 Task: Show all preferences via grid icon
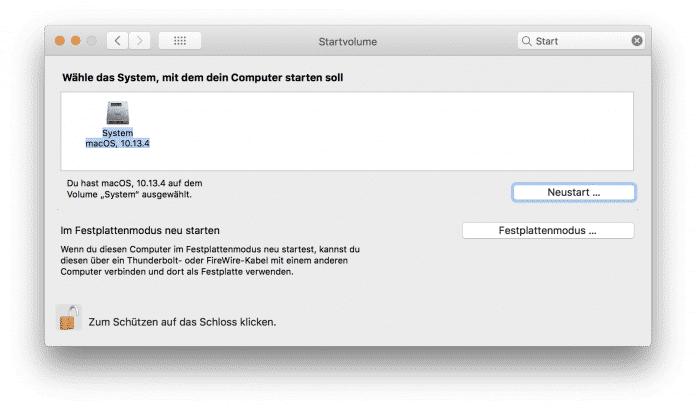[x=180, y=41]
